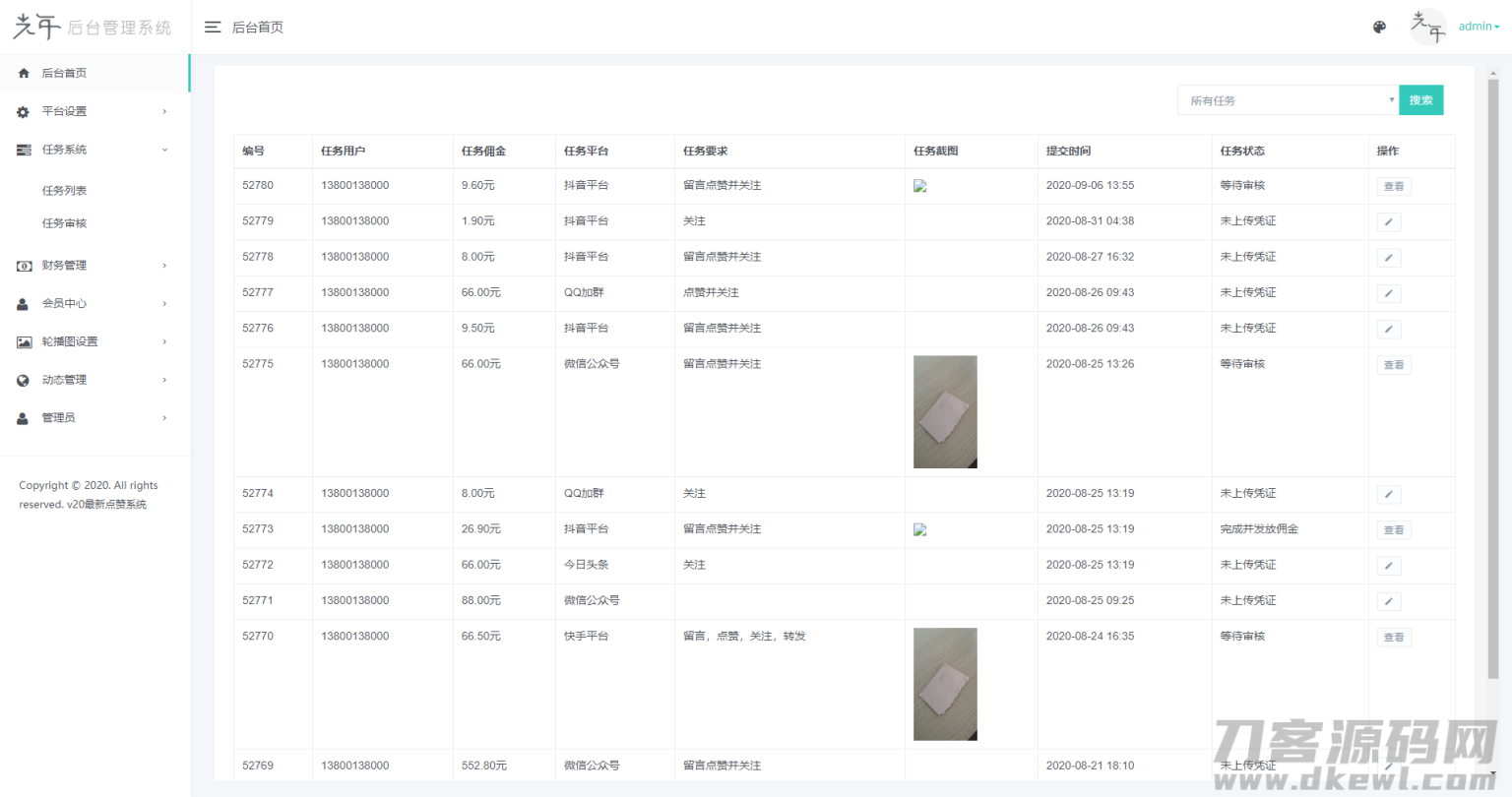The height and width of the screenshot is (797, 1512).
Task: Open the admin account dropdown
Action: (x=1477, y=27)
